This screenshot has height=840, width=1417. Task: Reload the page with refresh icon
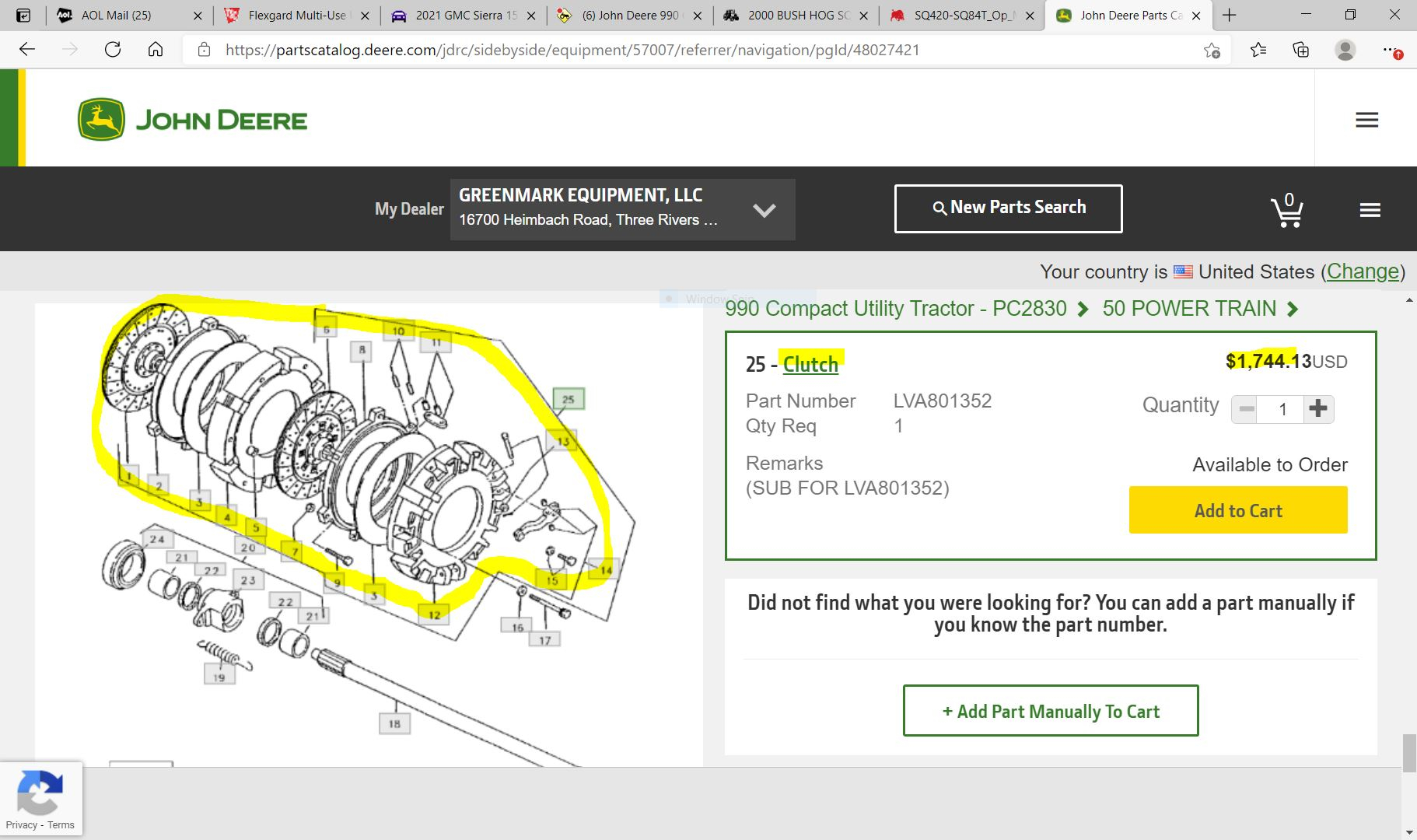coord(113,50)
